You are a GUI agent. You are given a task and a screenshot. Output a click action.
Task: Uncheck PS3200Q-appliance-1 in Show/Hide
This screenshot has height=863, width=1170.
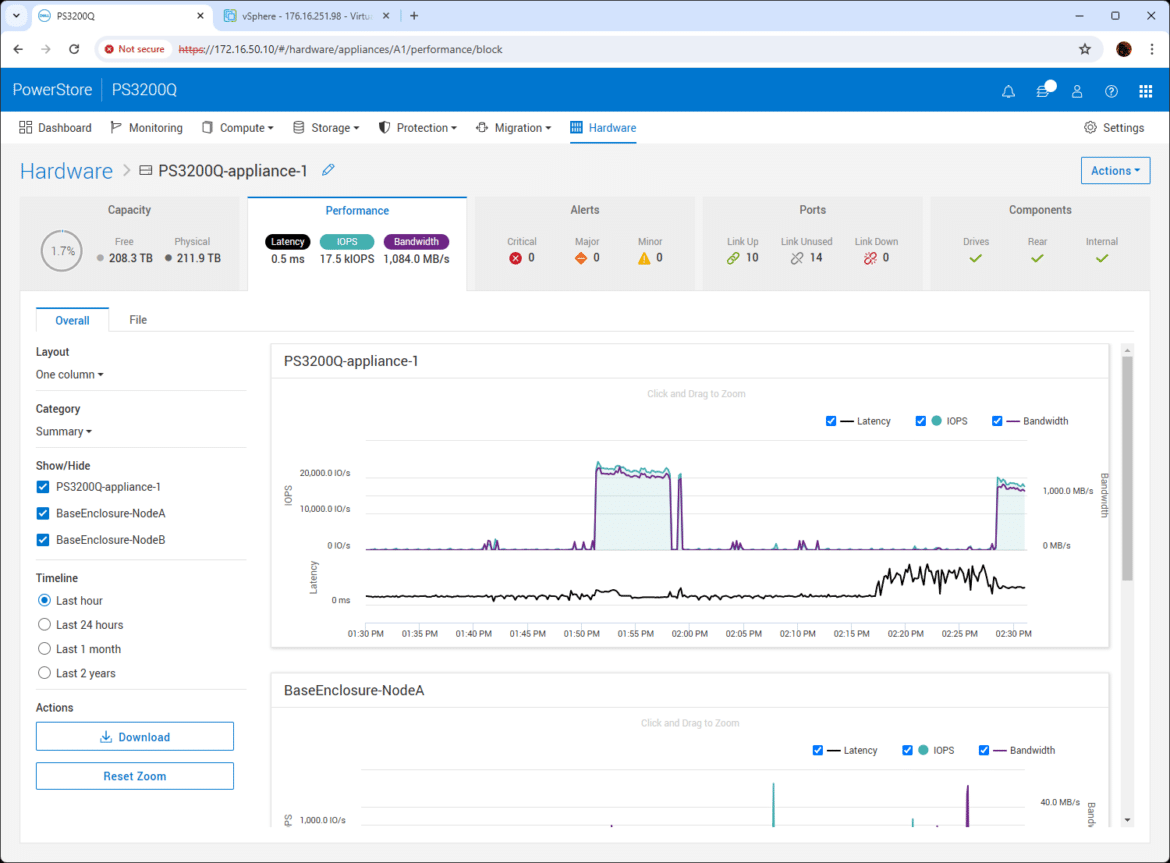[x=43, y=487]
